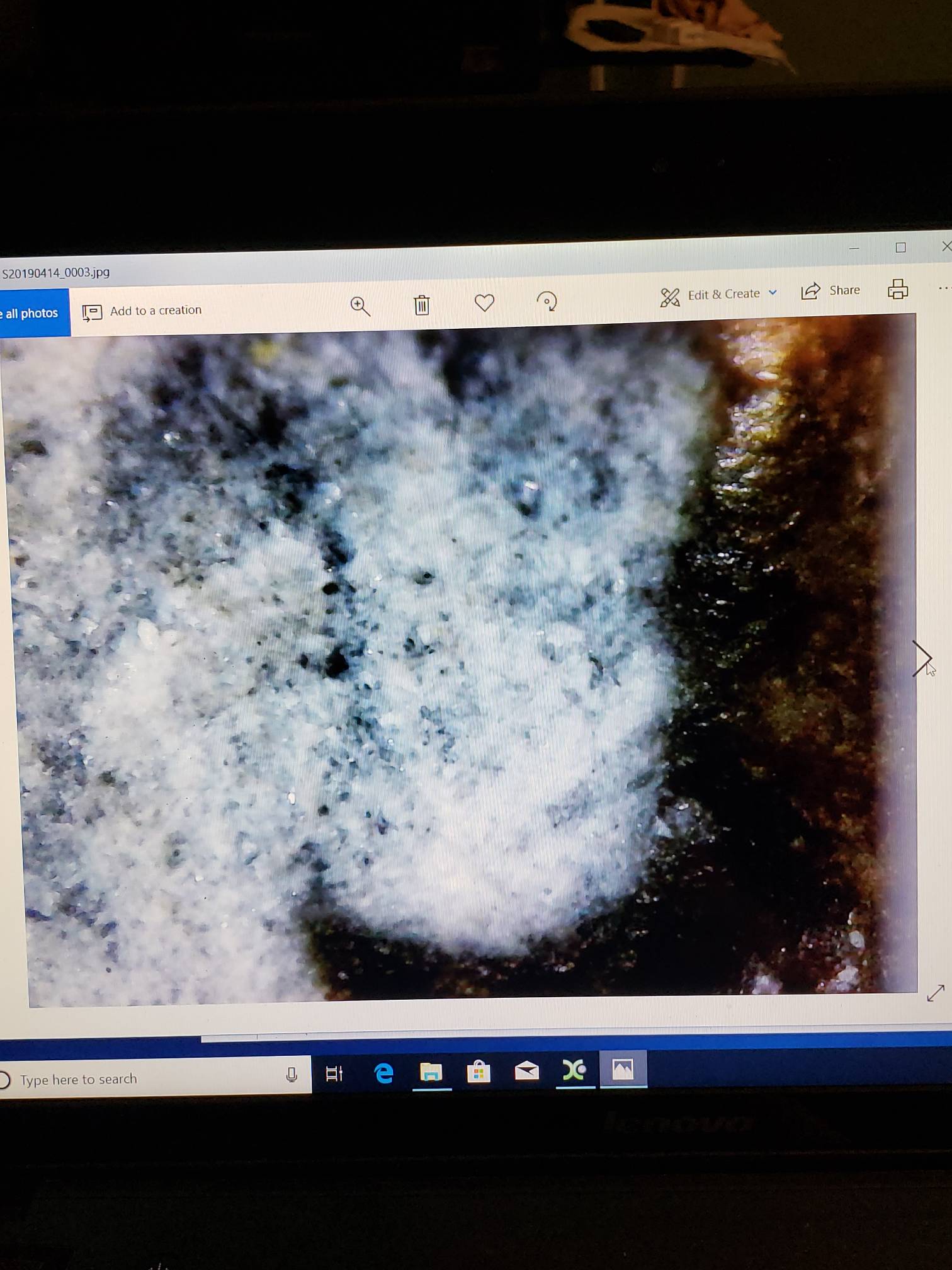Go to next photo with right arrow
The height and width of the screenshot is (1270, 952).
[922, 658]
